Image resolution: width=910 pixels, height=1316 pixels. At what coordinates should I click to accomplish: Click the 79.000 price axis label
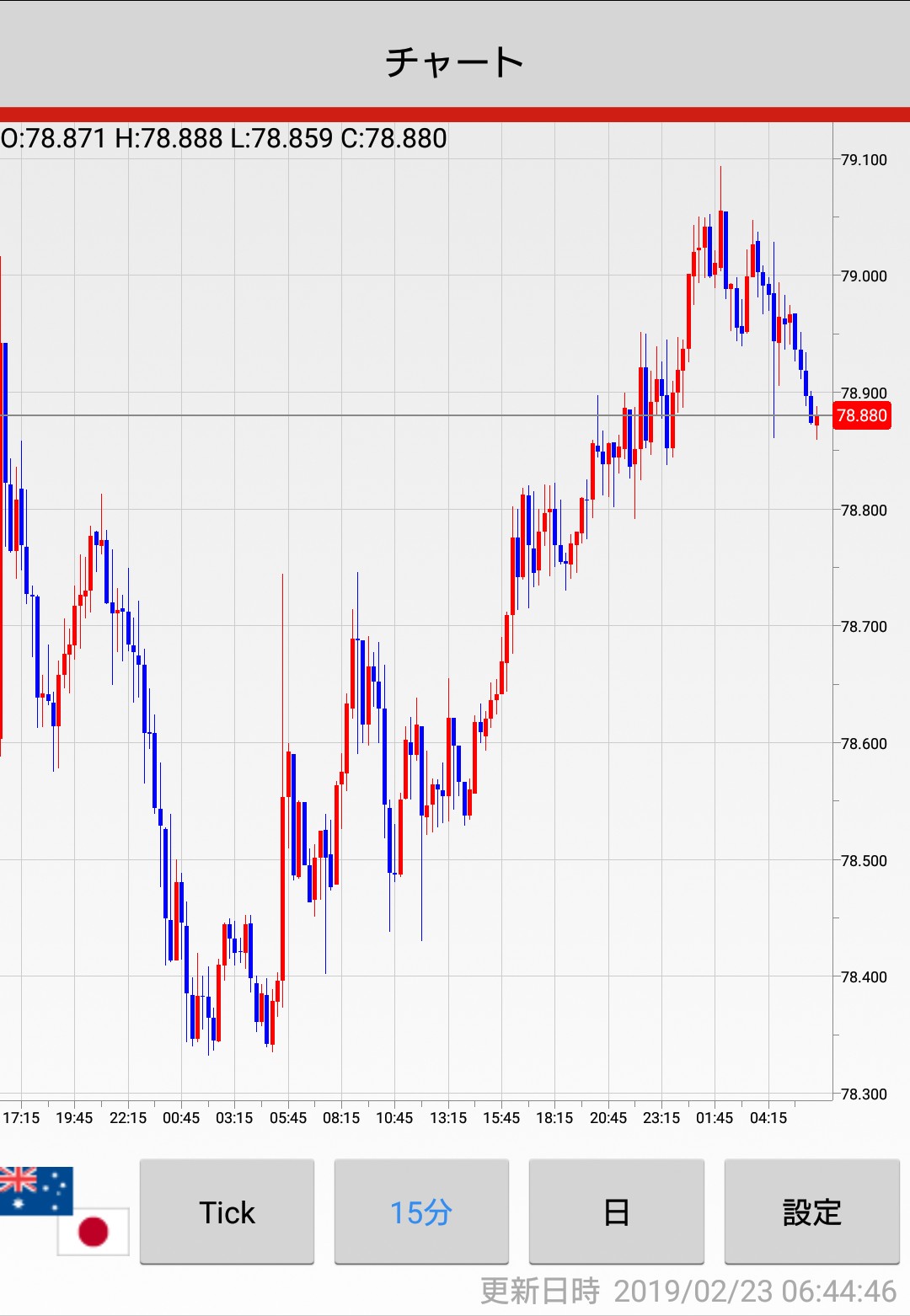click(864, 276)
